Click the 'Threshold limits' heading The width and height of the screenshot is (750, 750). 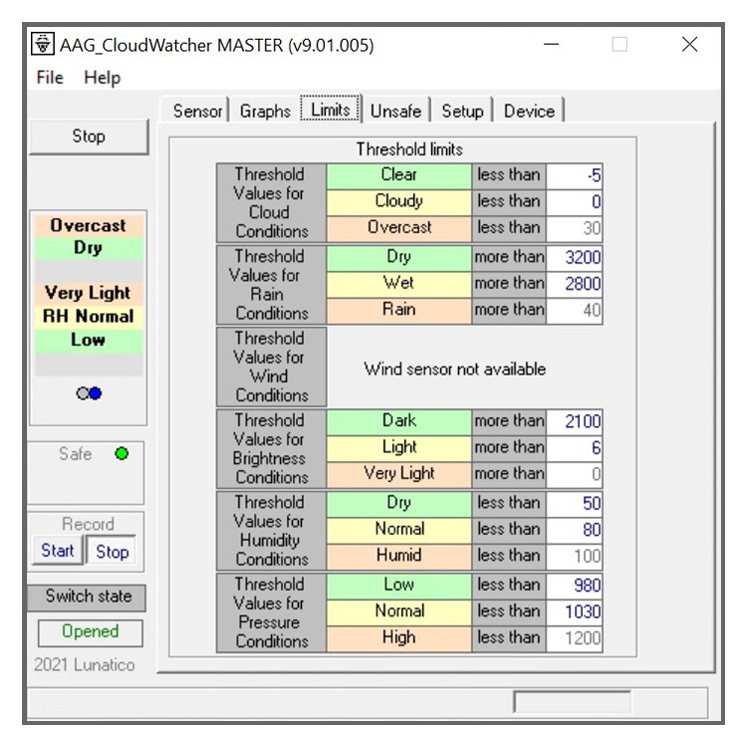409,149
